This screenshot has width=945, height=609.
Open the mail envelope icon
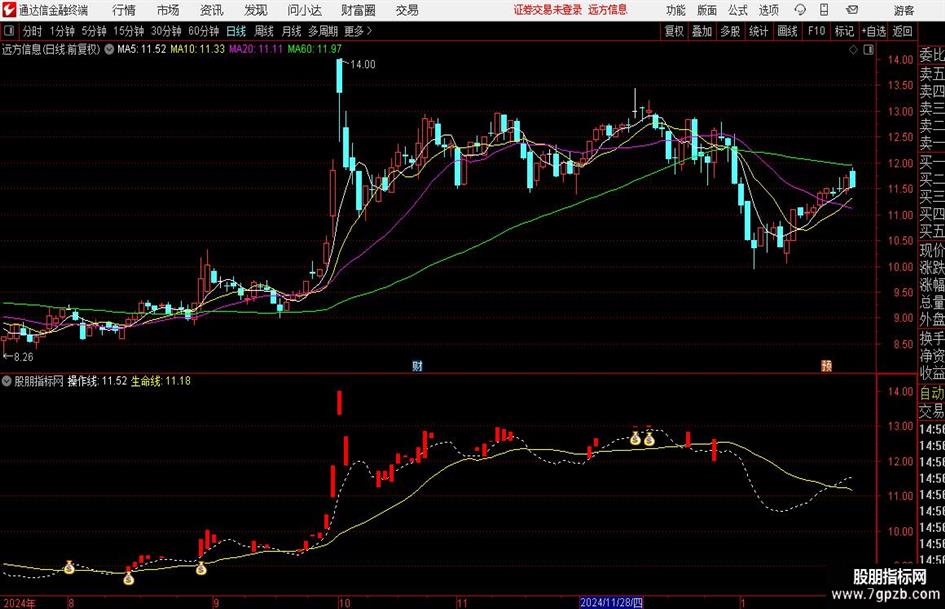coord(852,10)
